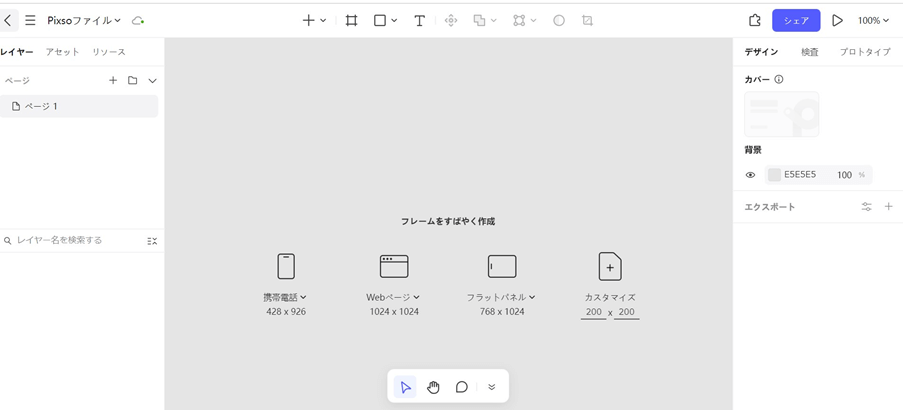Click the mobile phone frame icon
The height and width of the screenshot is (410, 903).
(286, 267)
